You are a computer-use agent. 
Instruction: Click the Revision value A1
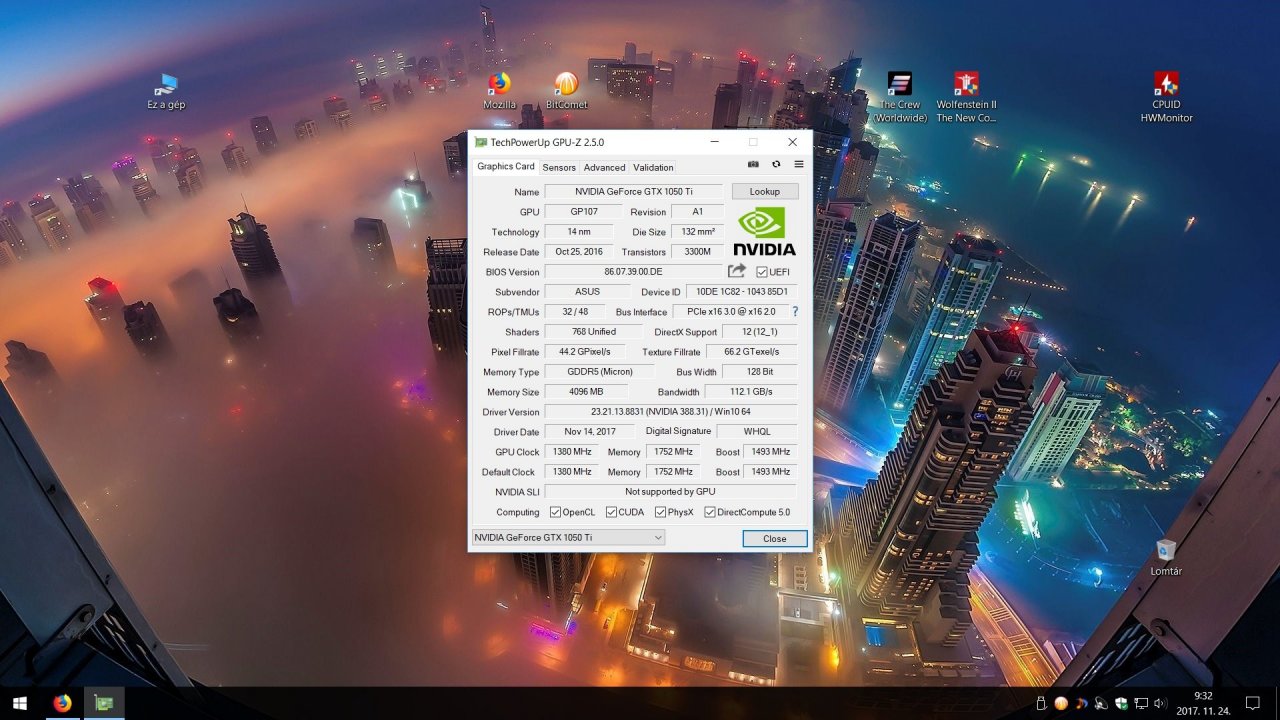698,212
